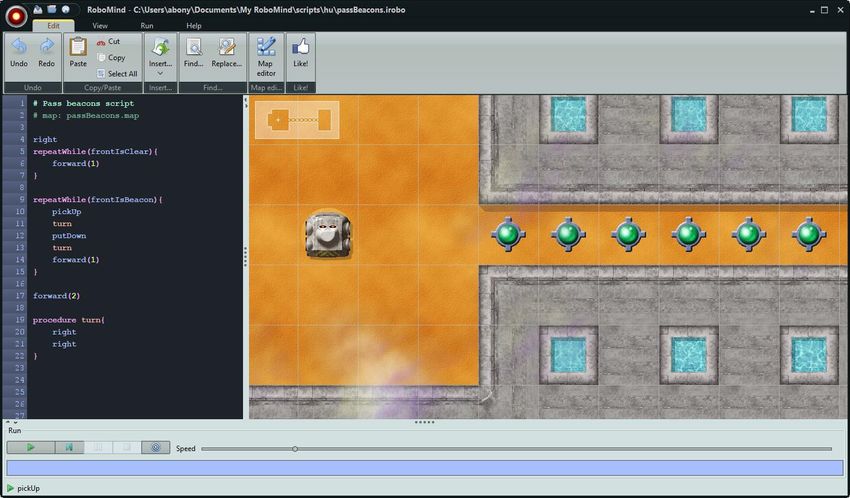Open the Help ribbon tab
850x498 pixels.
(x=194, y=25)
